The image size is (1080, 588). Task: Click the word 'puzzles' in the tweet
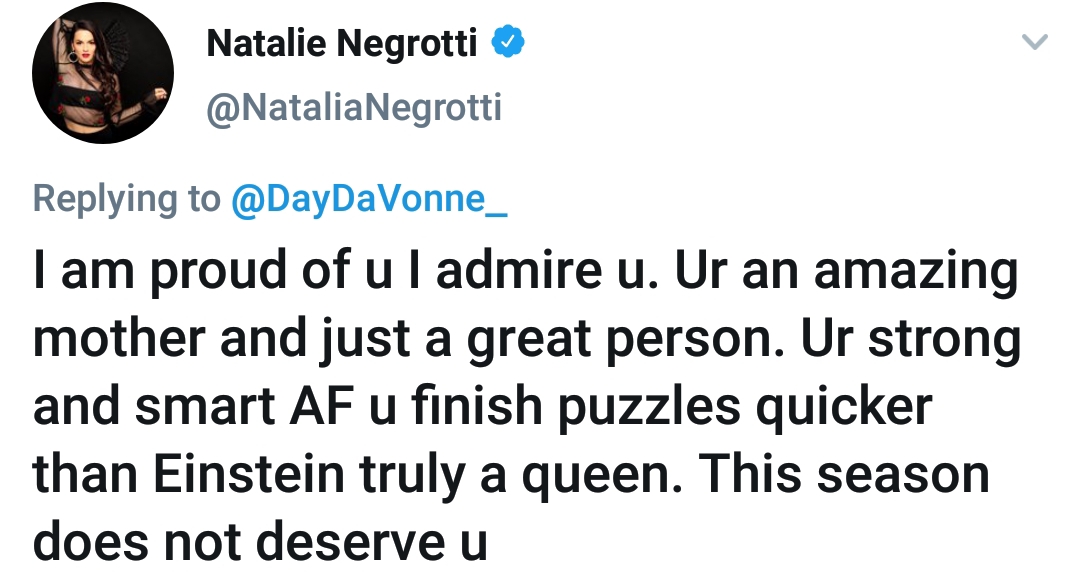pyautogui.click(x=649, y=408)
